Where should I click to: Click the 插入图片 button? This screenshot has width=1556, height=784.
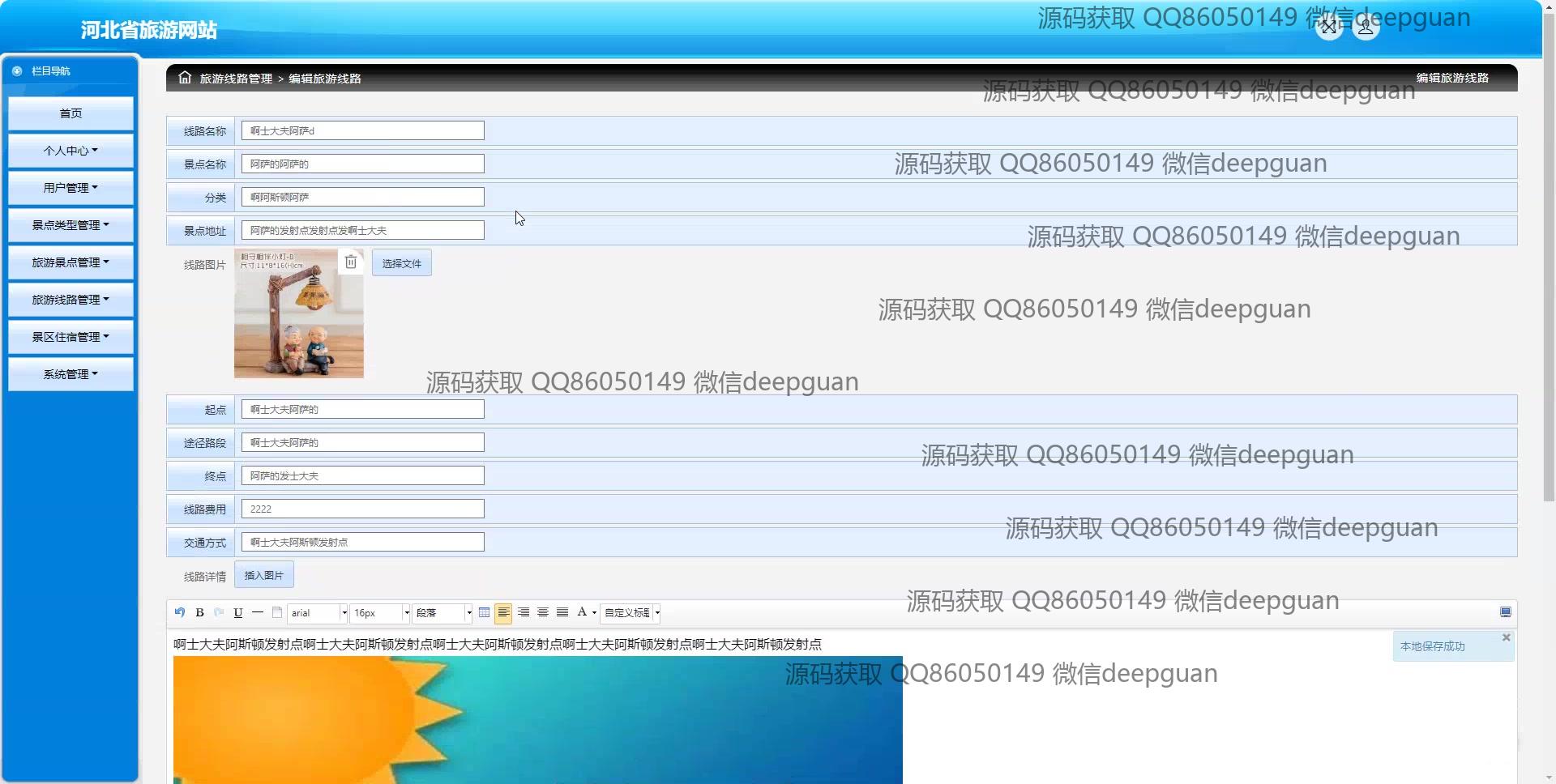pyautogui.click(x=264, y=575)
